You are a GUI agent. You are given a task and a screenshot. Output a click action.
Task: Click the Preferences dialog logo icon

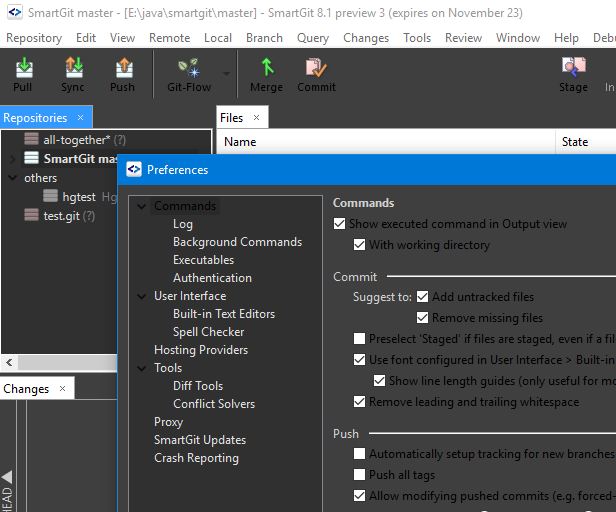click(x=134, y=169)
